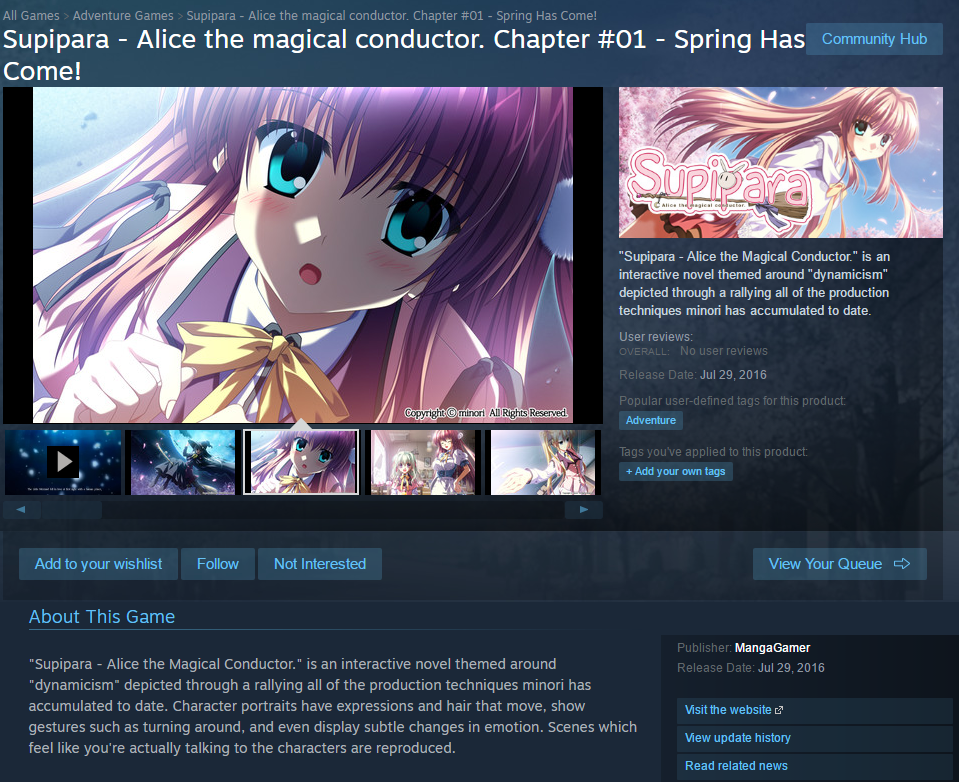
Task: Select the Adventure tag
Action: click(x=651, y=420)
